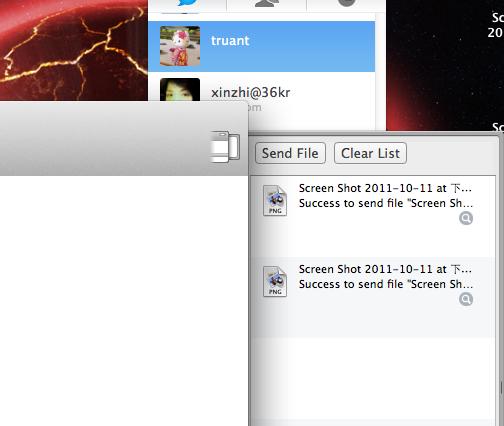Select the truant contact row
This screenshot has height=426, width=504.
click(x=261, y=46)
